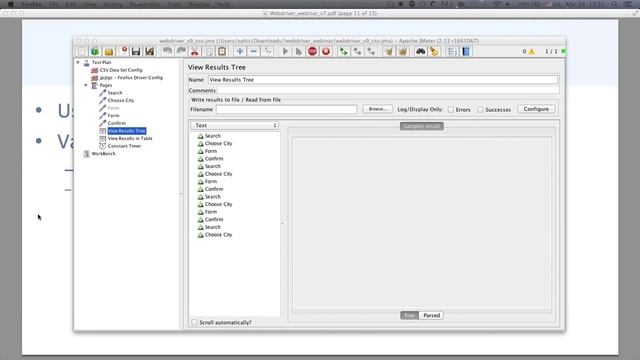Clear results with the single broom icon

click(389, 51)
